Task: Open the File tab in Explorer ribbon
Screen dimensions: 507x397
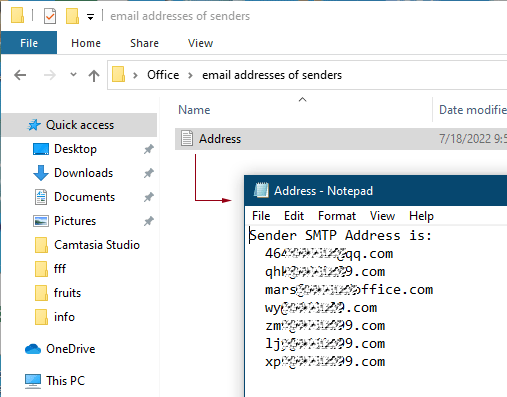Action: [x=29, y=43]
